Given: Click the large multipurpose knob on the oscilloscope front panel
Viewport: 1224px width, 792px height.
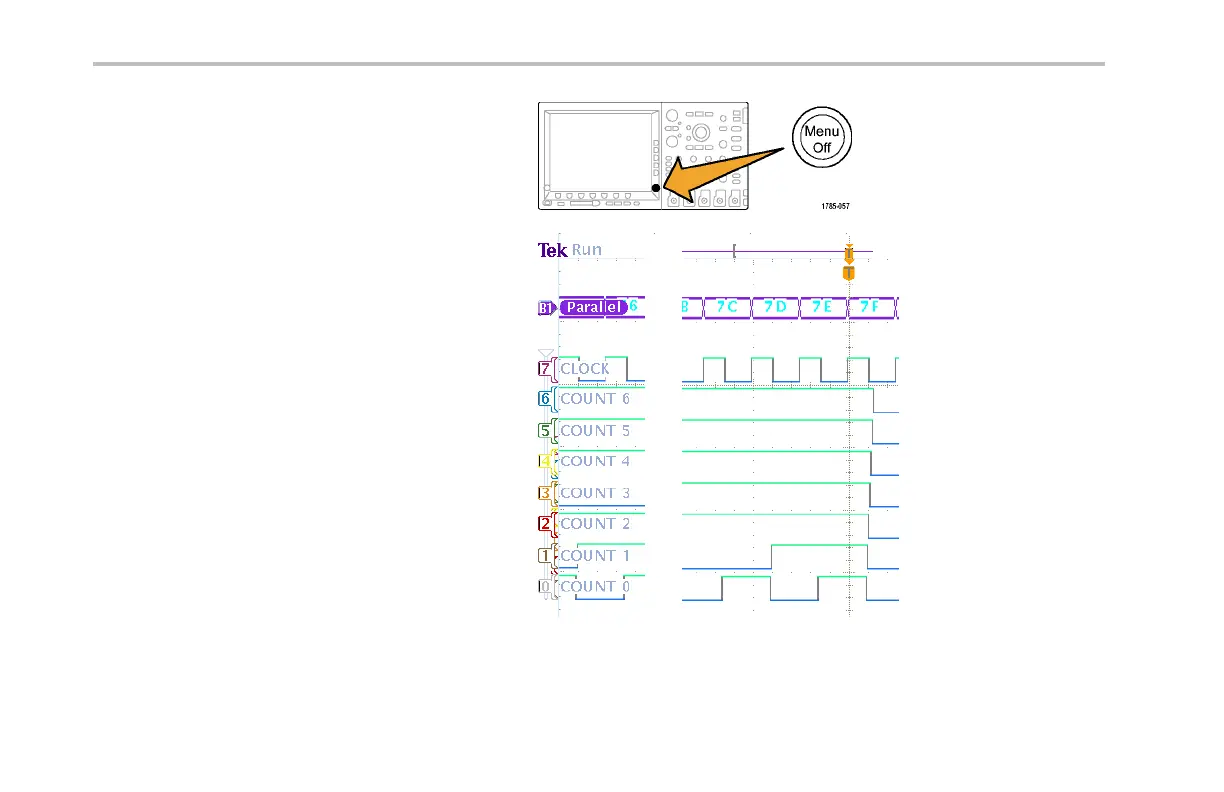Looking at the screenshot, I should (702, 132).
